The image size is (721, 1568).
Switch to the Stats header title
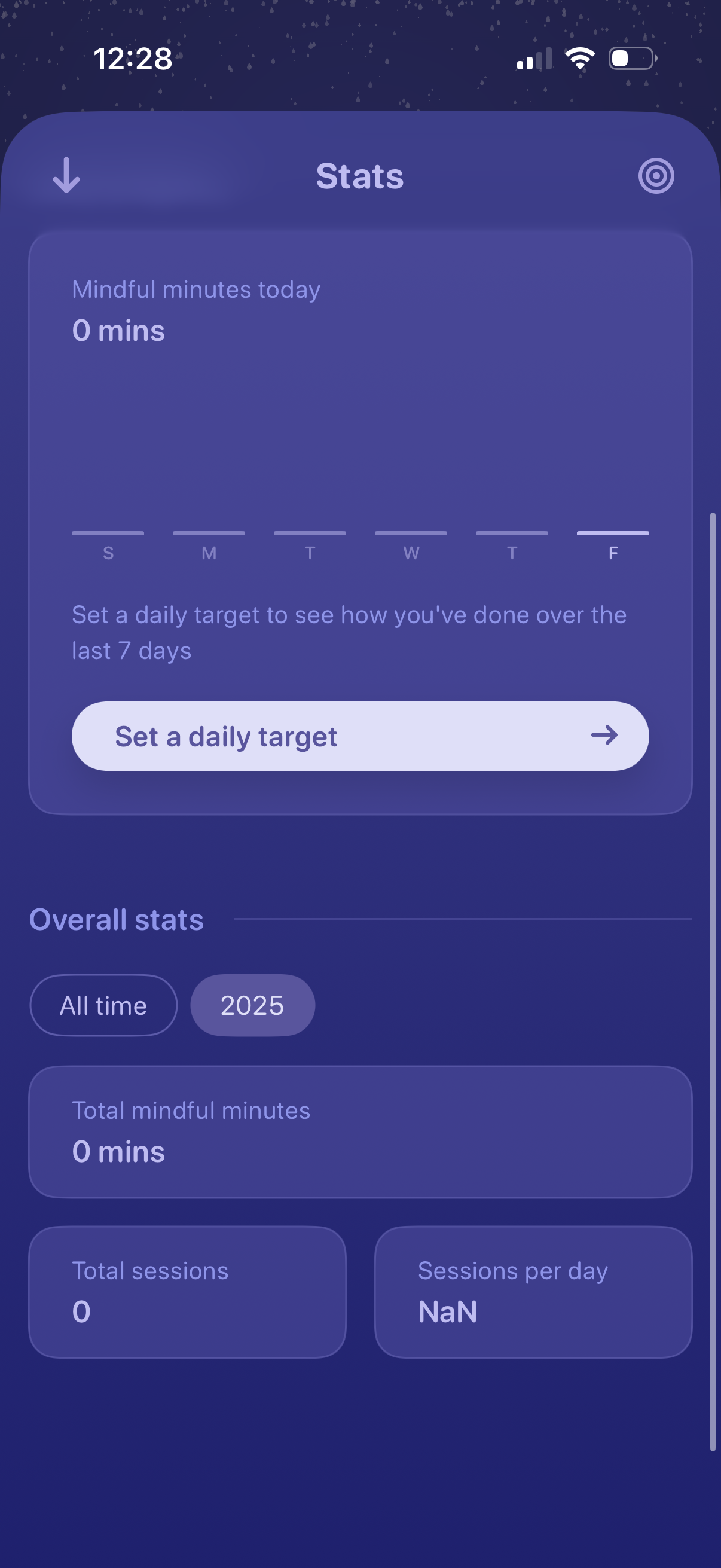point(360,176)
